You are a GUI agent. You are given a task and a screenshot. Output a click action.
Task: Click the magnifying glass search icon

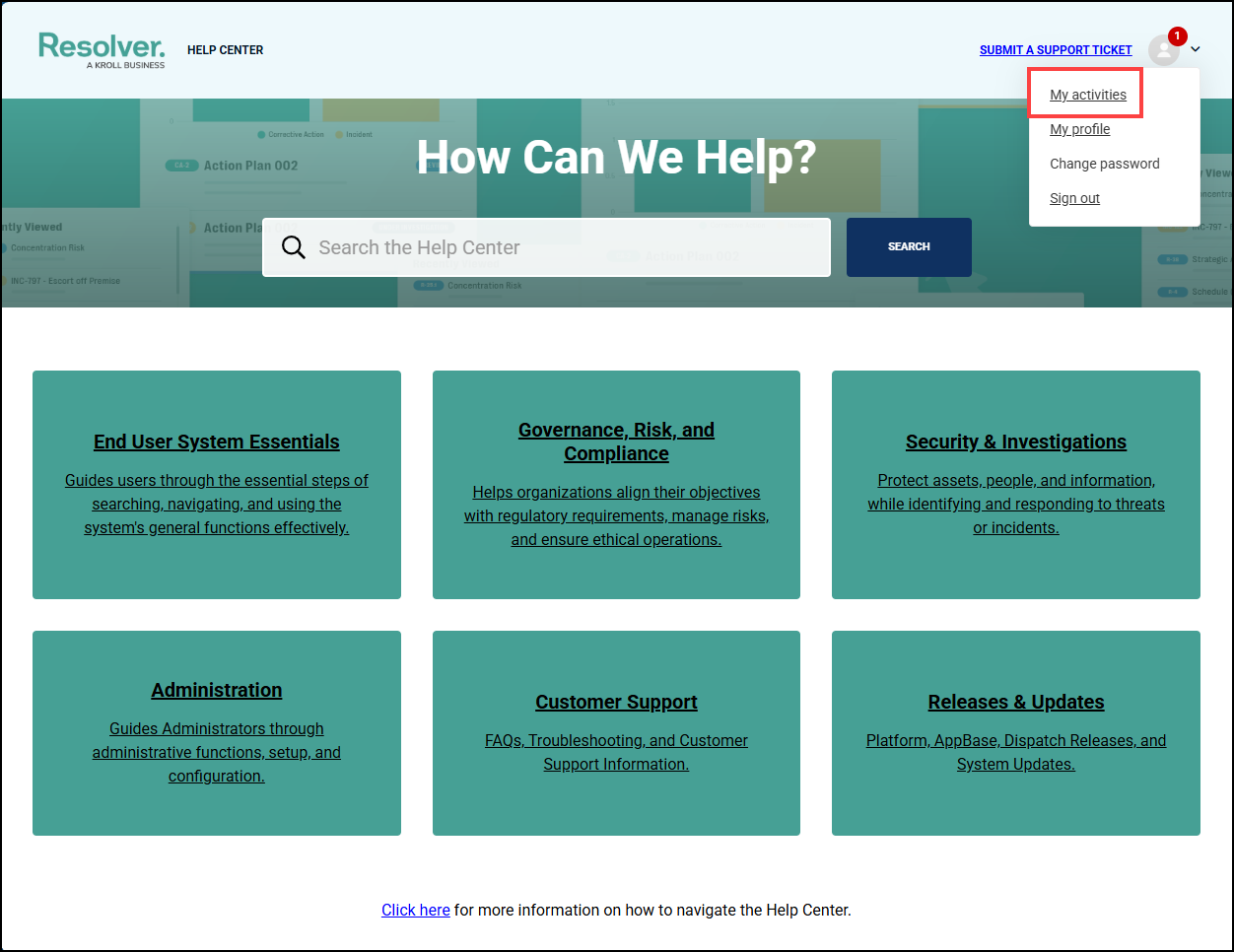coord(294,247)
